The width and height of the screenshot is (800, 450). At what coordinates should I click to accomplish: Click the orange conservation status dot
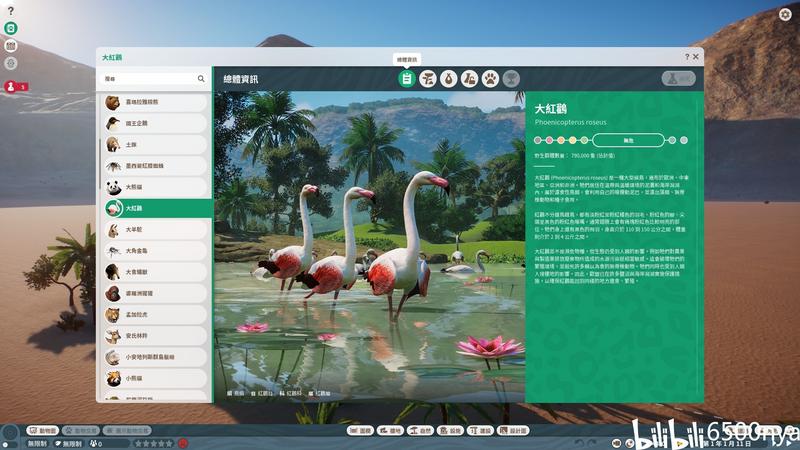(561, 140)
